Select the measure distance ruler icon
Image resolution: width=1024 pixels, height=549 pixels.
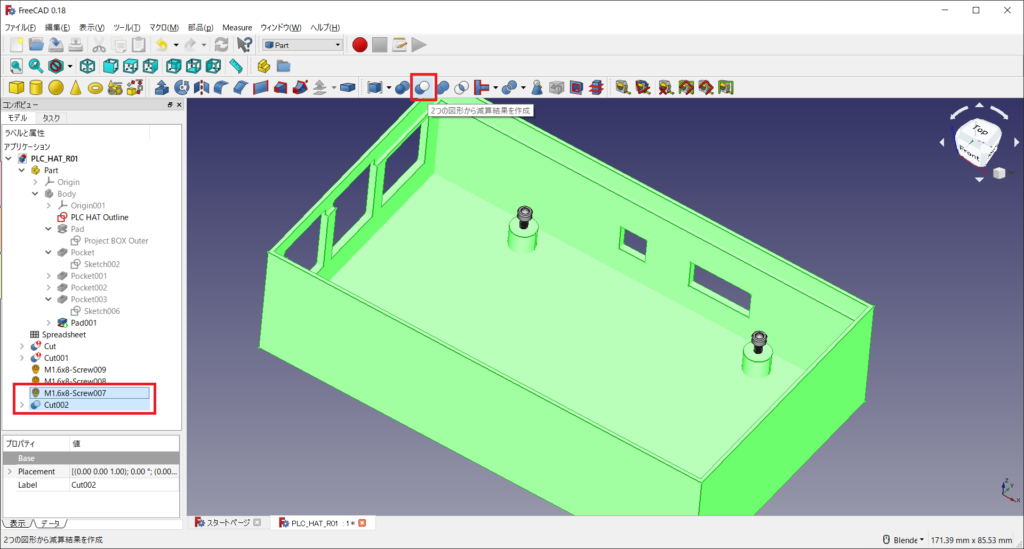click(236, 66)
